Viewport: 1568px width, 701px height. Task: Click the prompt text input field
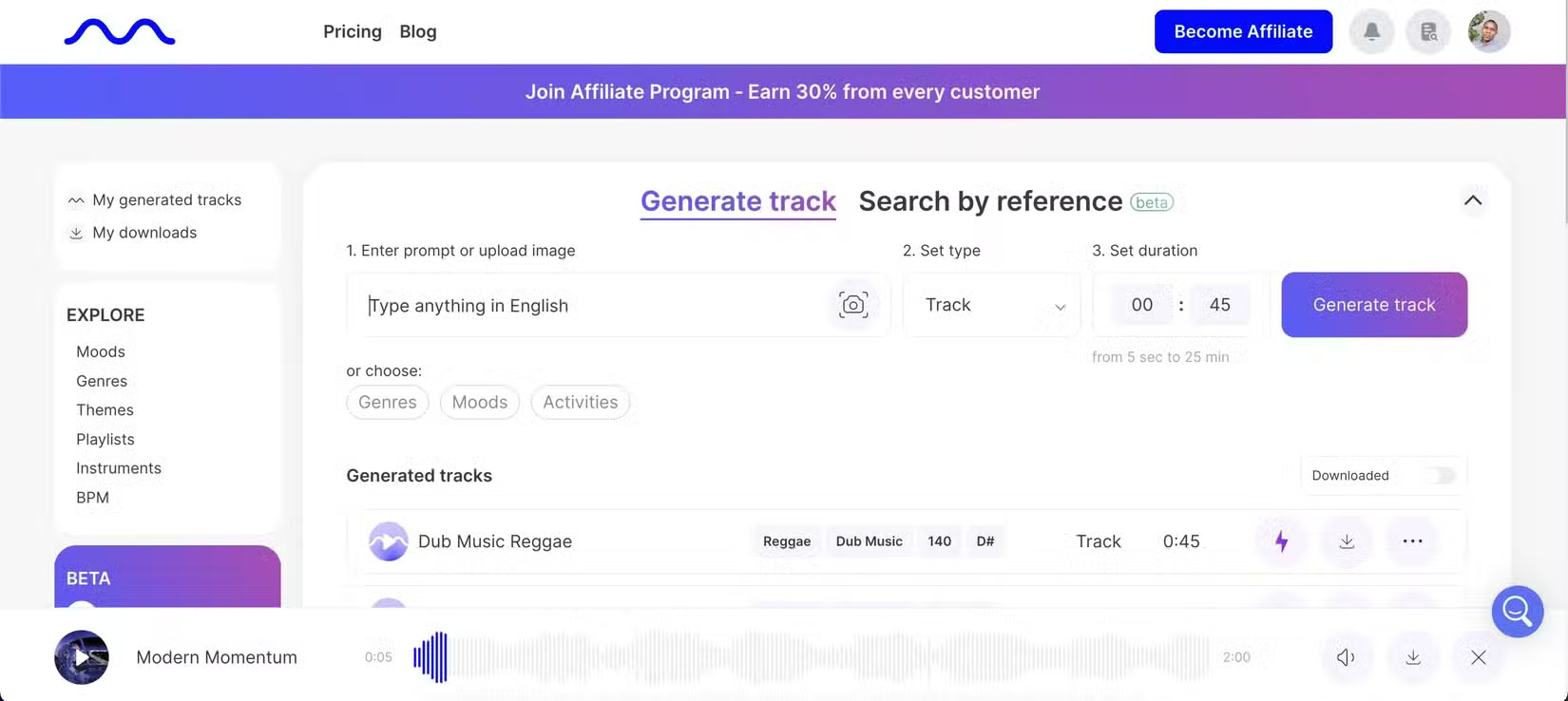point(589,306)
